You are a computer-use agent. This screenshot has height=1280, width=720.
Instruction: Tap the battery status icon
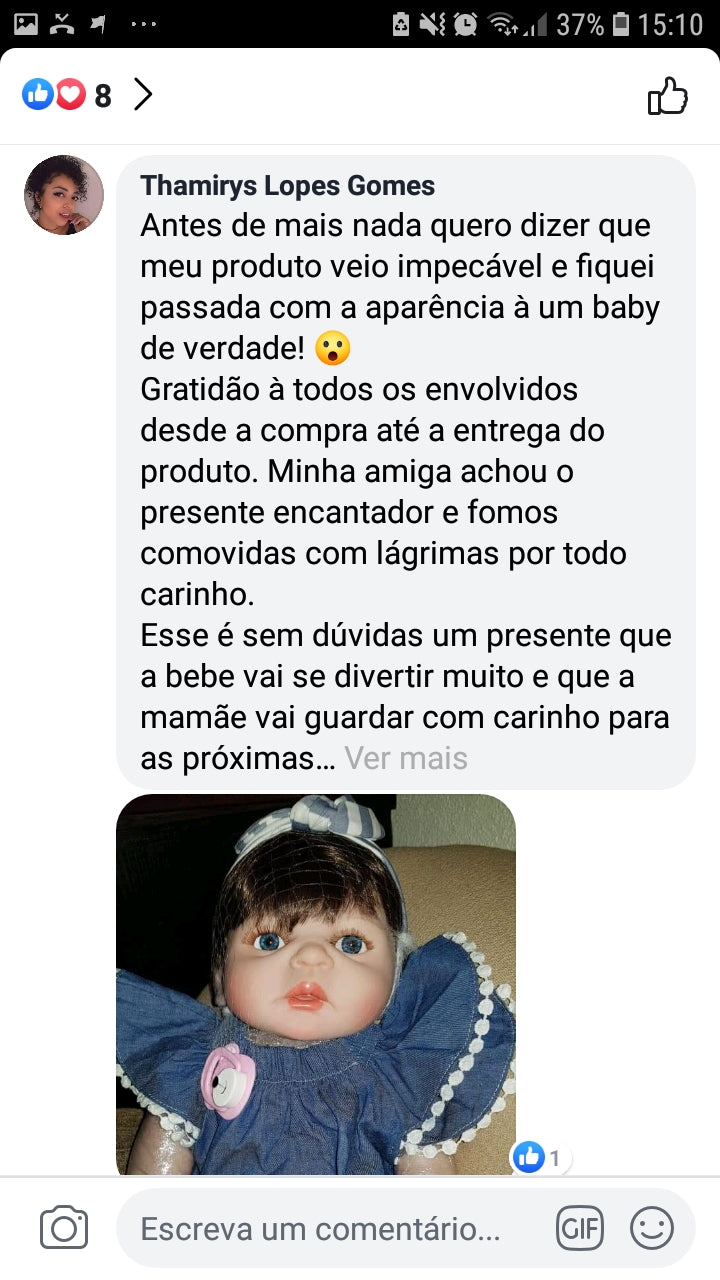(x=621, y=23)
